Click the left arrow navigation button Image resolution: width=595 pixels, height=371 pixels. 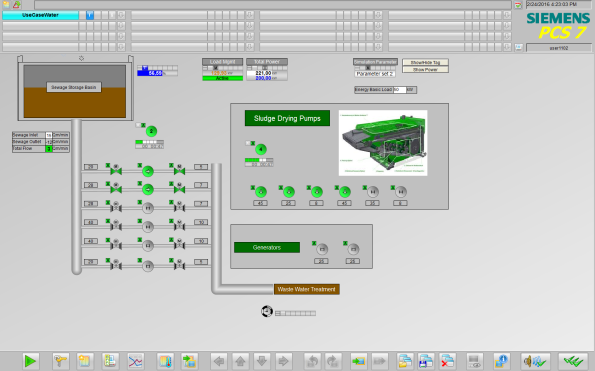pos(219,361)
